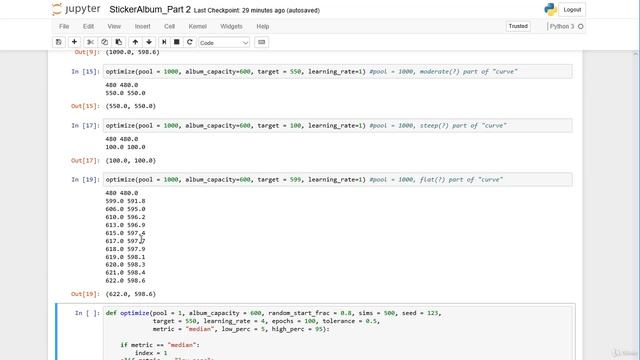This screenshot has width=640, height=360.
Task: Cut selected cells with the scissors icon
Action: [90, 42]
